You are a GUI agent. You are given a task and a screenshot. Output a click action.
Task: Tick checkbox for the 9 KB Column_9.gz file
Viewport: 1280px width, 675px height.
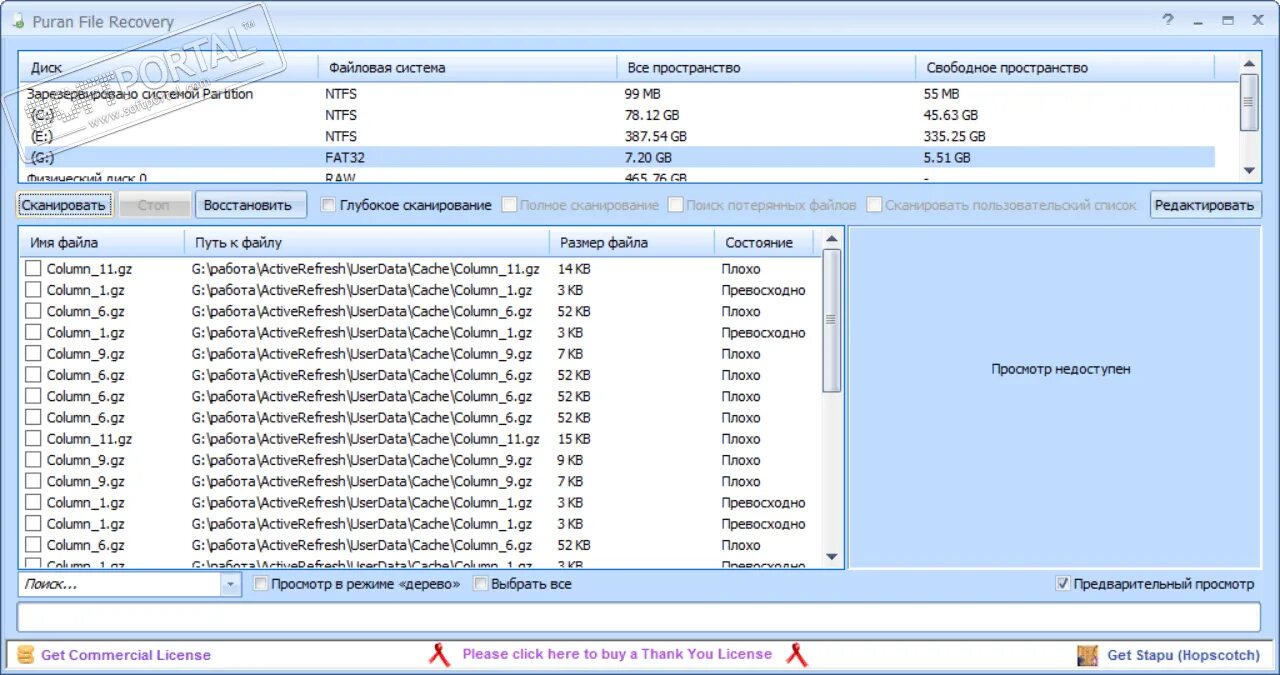click(x=33, y=460)
